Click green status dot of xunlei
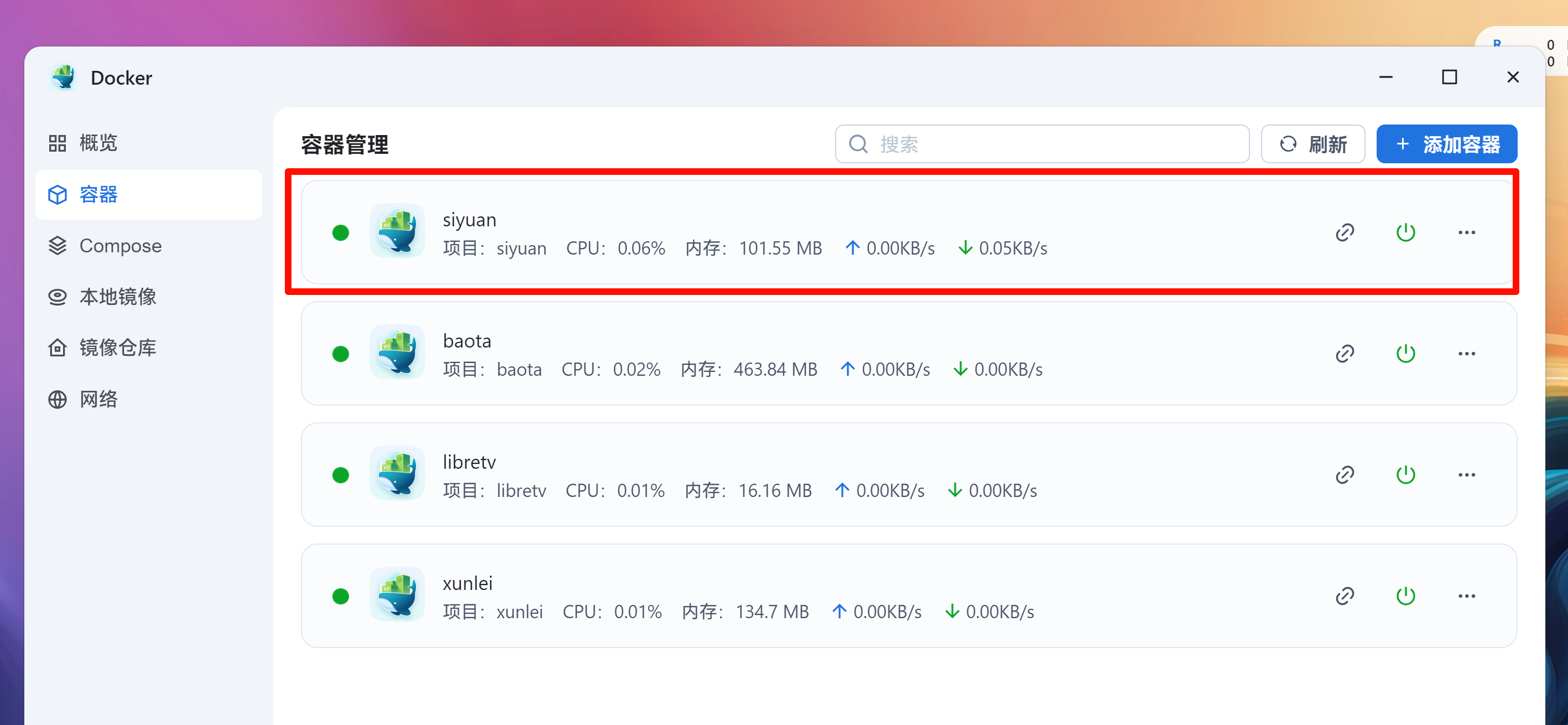 [341, 596]
